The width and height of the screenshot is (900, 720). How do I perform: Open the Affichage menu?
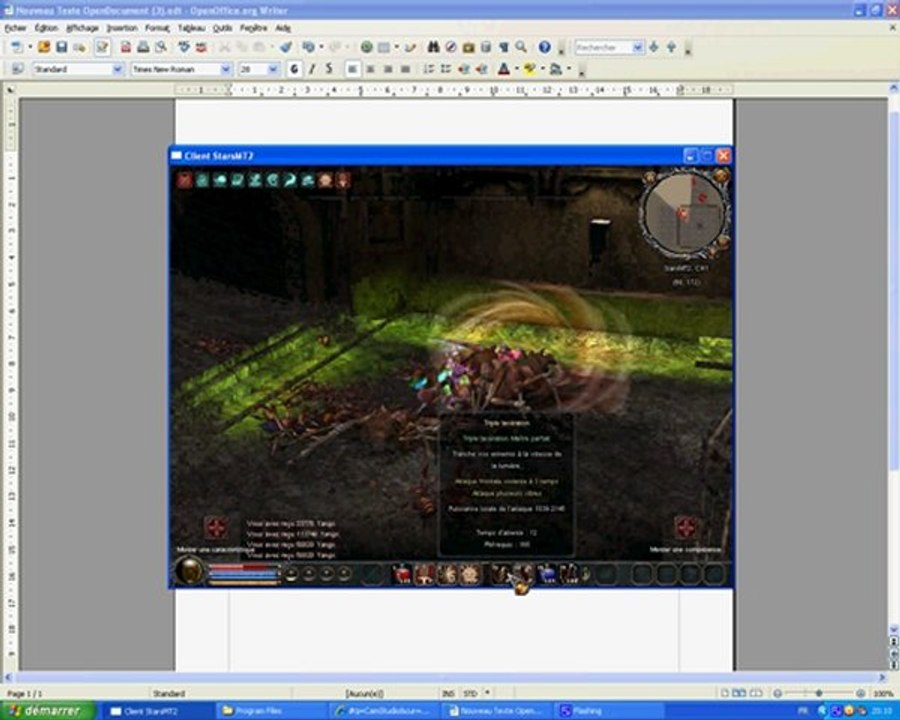click(82, 28)
